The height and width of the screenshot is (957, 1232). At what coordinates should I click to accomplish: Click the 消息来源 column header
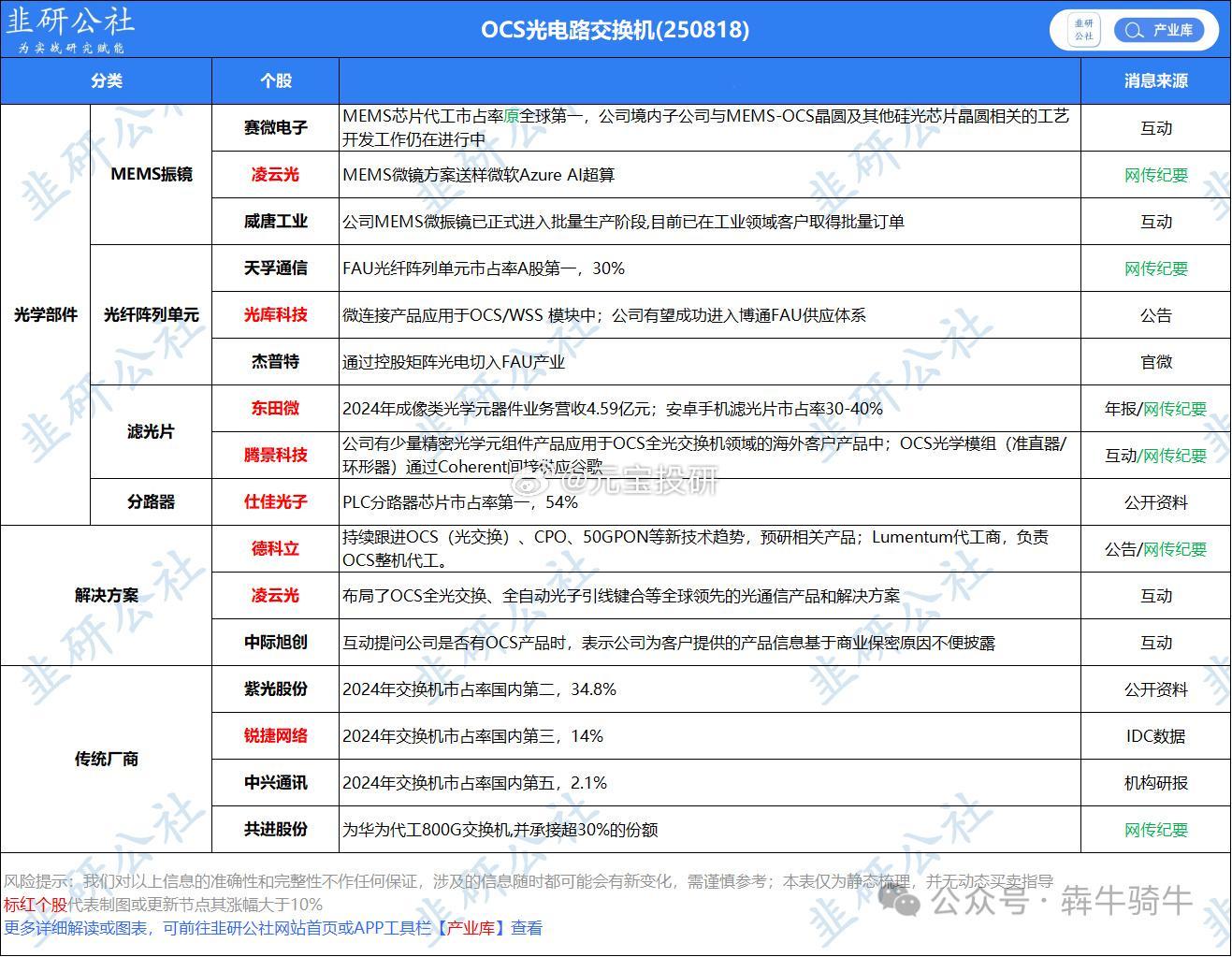(x=1155, y=80)
